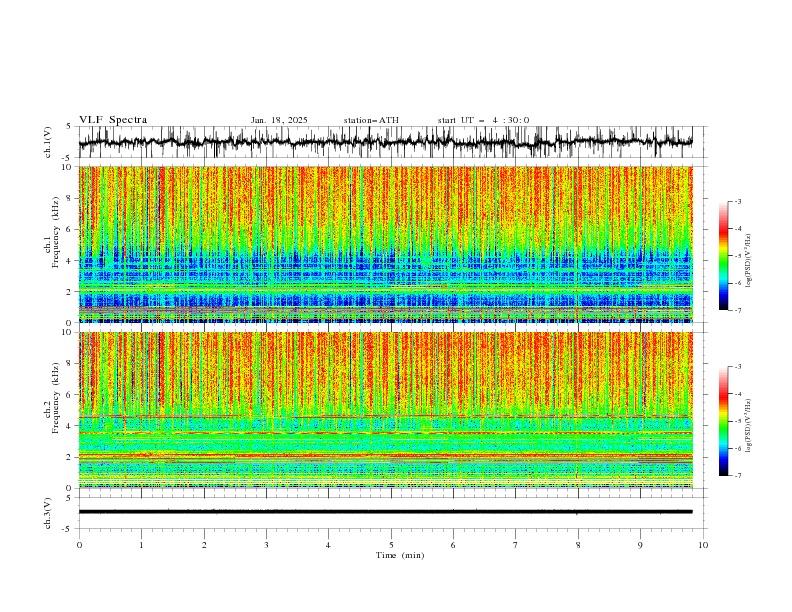Click the "start UT = 4:30:0" header text
The height and width of the screenshot is (612, 792).
[x=483, y=120]
